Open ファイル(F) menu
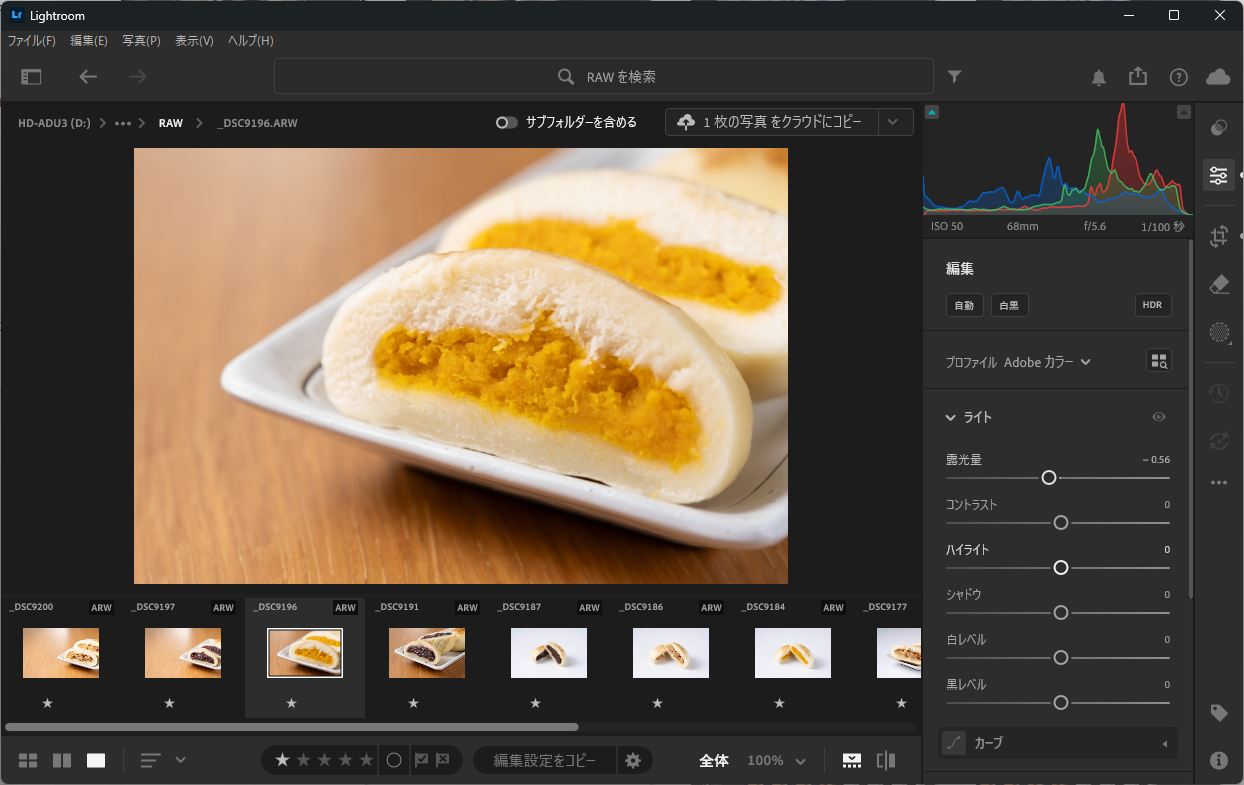This screenshot has height=785, width=1244. [x=32, y=41]
